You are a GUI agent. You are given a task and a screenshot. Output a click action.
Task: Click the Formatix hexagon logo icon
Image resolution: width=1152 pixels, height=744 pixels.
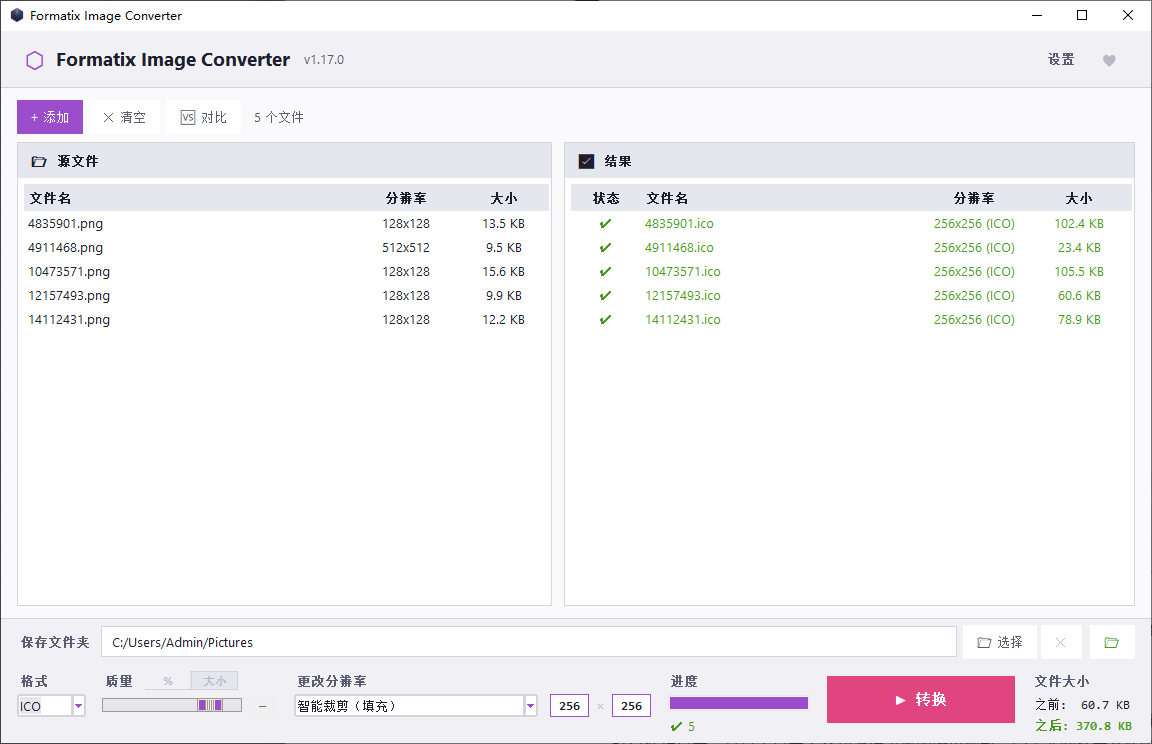[35, 60]
